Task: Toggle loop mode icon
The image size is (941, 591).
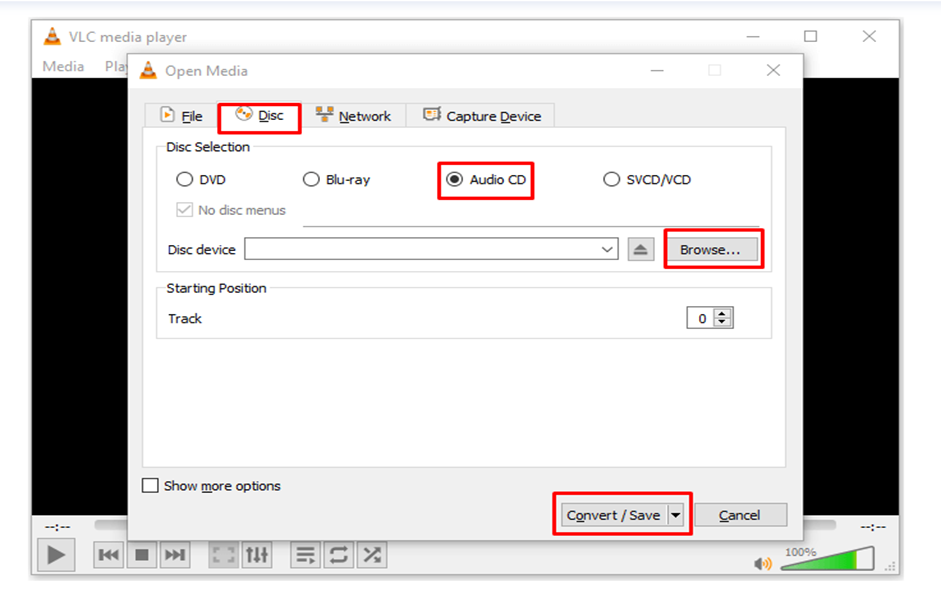Action: [338, 554]
